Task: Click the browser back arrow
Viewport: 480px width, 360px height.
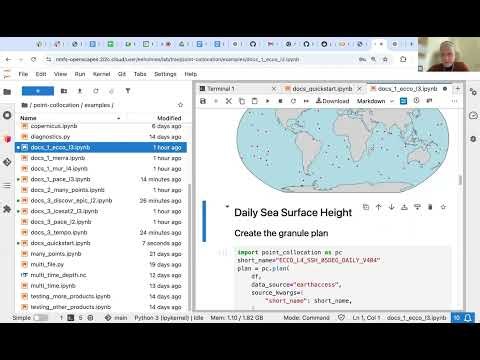Action: 8,59
